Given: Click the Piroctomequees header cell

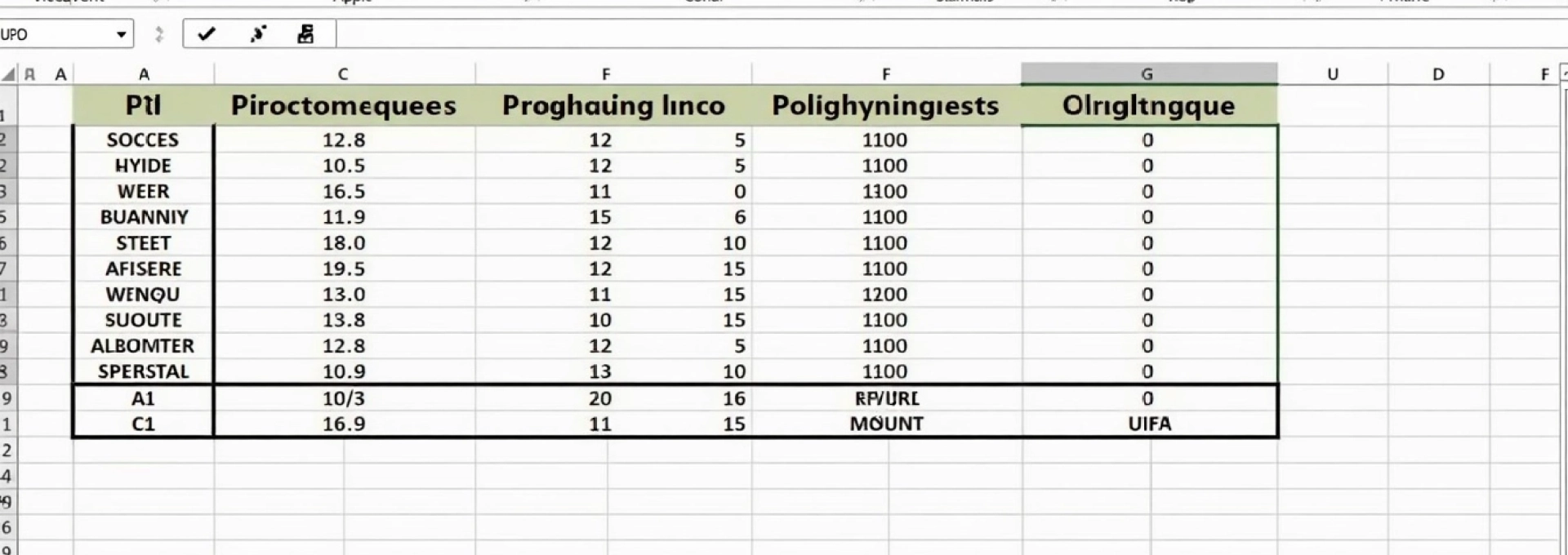Looking at the screenshot, I should coord(343,105).
